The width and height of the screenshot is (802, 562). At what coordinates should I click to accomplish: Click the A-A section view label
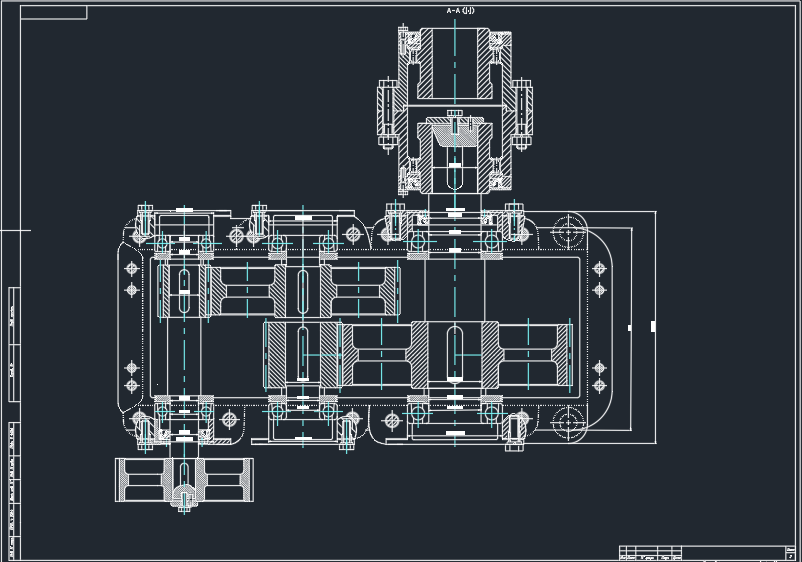click(460, 11)
